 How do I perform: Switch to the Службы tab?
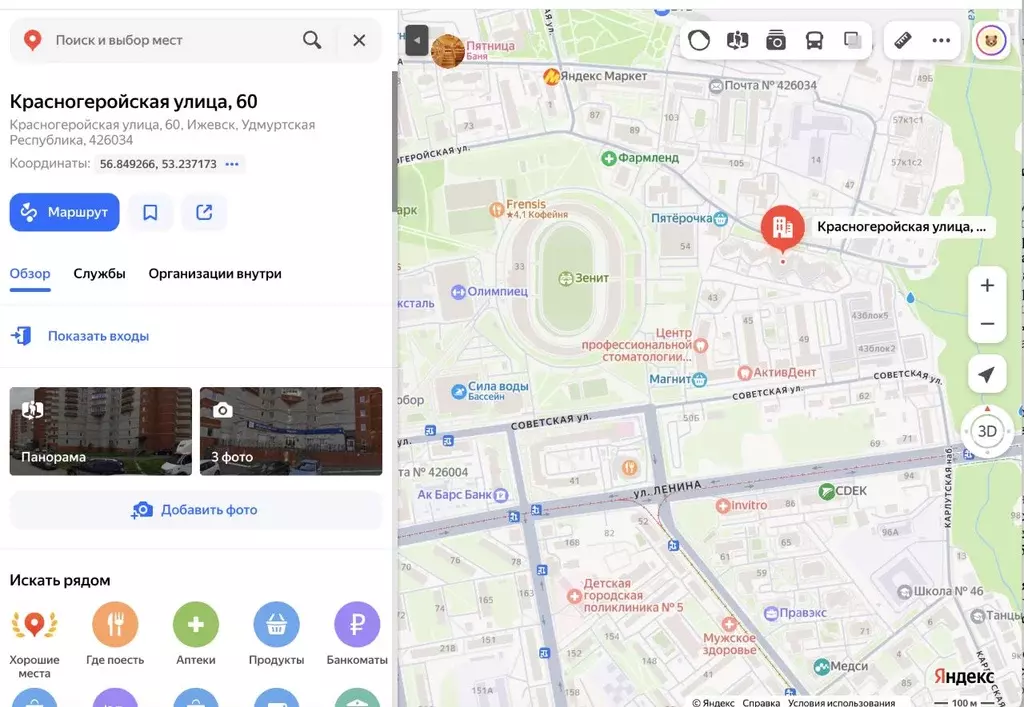pyautogui.click(x=99, y=273)
